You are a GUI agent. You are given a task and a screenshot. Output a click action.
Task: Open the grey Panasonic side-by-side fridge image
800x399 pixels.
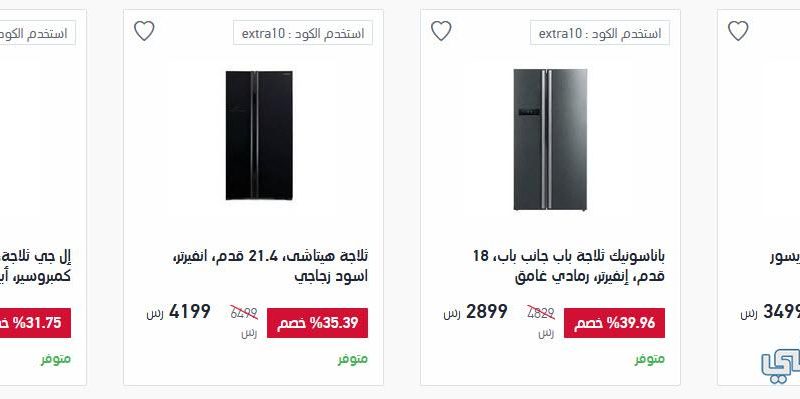click(x=550, y=139)
